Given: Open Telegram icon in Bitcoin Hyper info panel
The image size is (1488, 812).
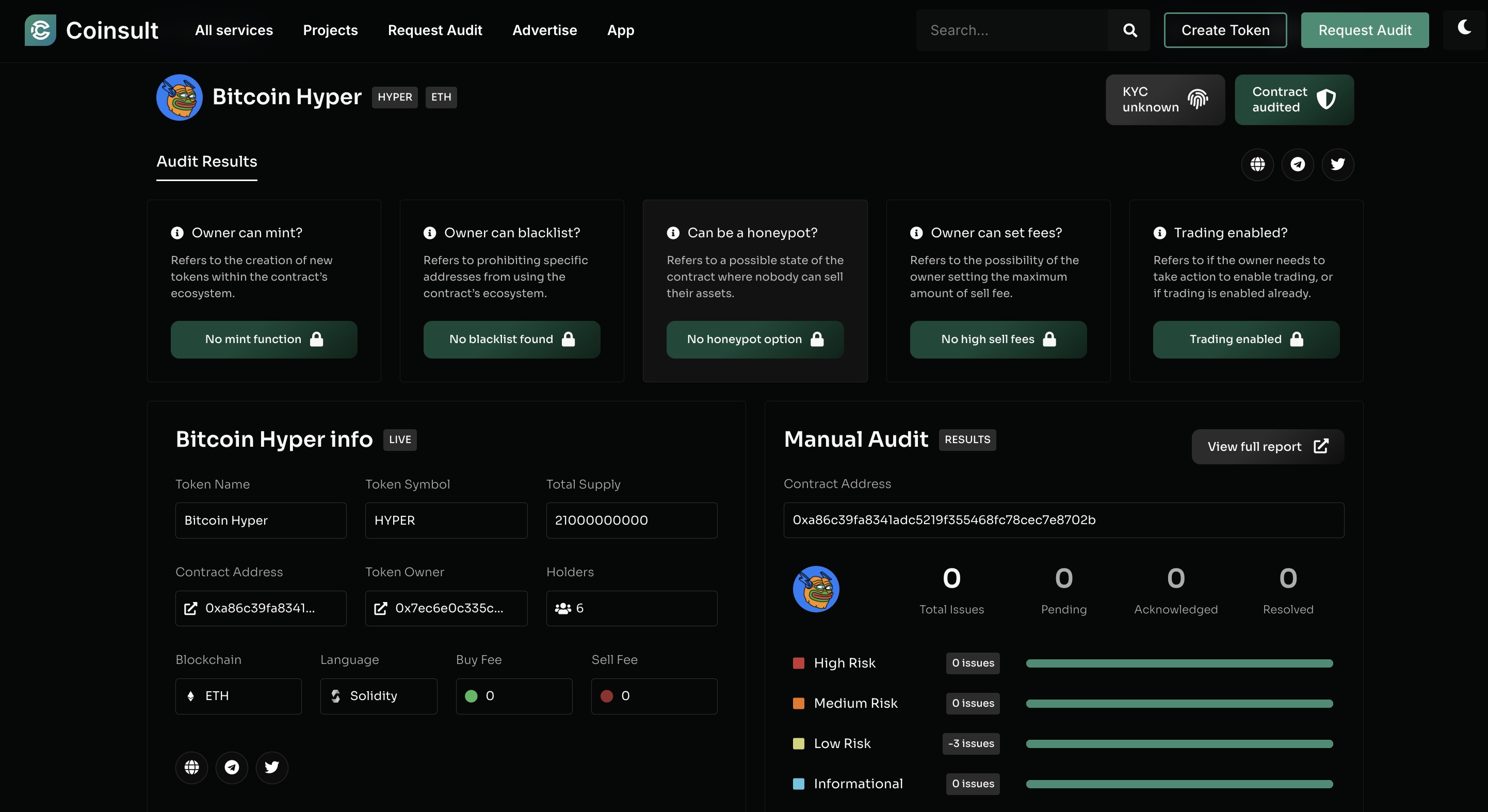Looking at the screenshot, I should click(x=232, y=767).
